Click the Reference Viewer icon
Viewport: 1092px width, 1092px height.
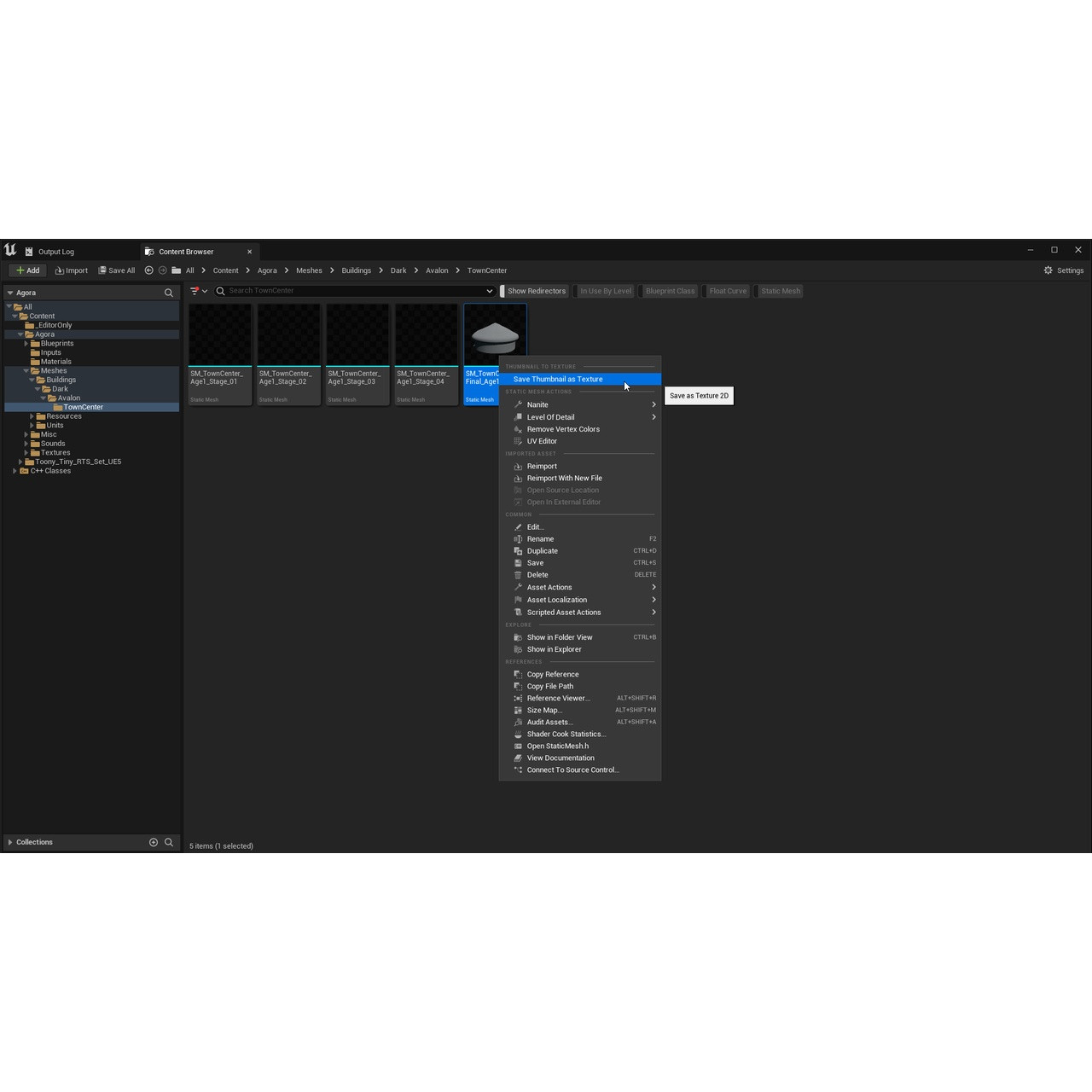coord(518,698)
